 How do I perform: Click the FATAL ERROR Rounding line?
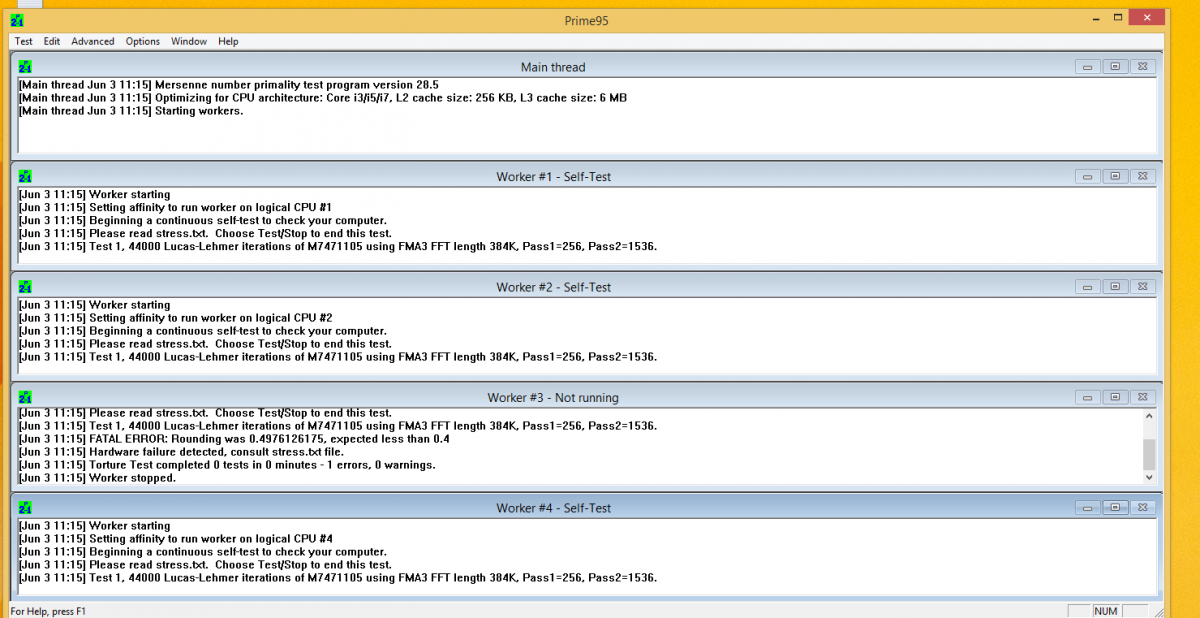234,439
